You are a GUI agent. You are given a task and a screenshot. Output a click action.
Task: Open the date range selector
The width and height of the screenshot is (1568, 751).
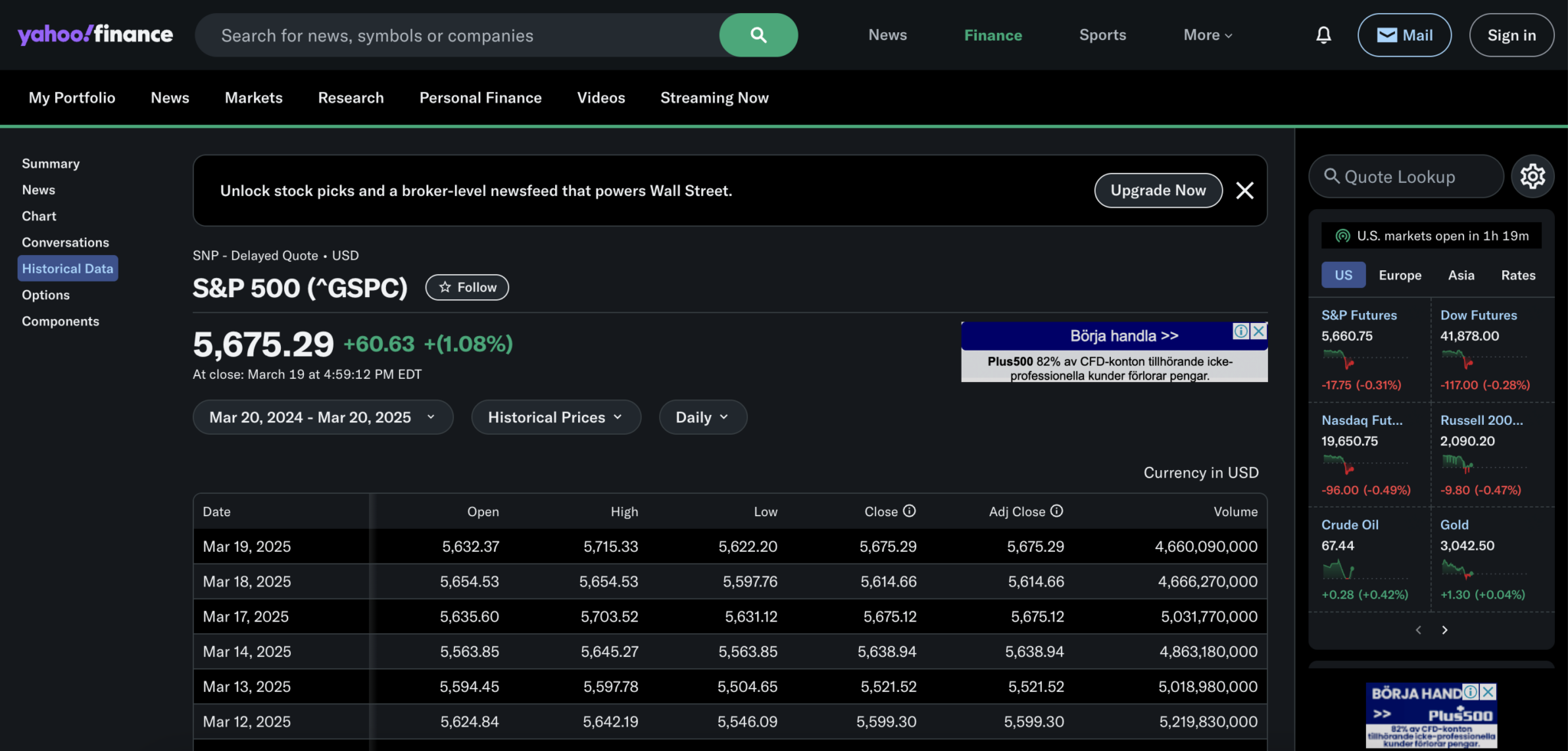click(x=322, y=416)
